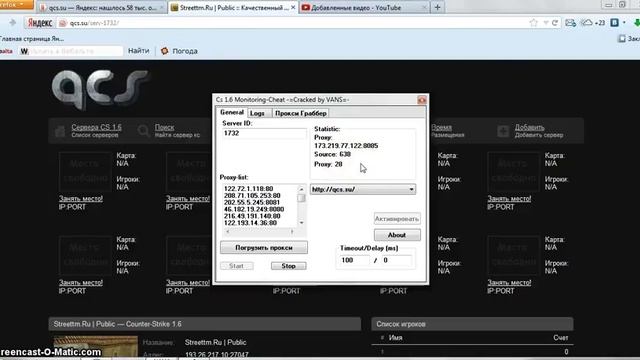
Task: Click the Найти search button
Action: tap(139, 51)
